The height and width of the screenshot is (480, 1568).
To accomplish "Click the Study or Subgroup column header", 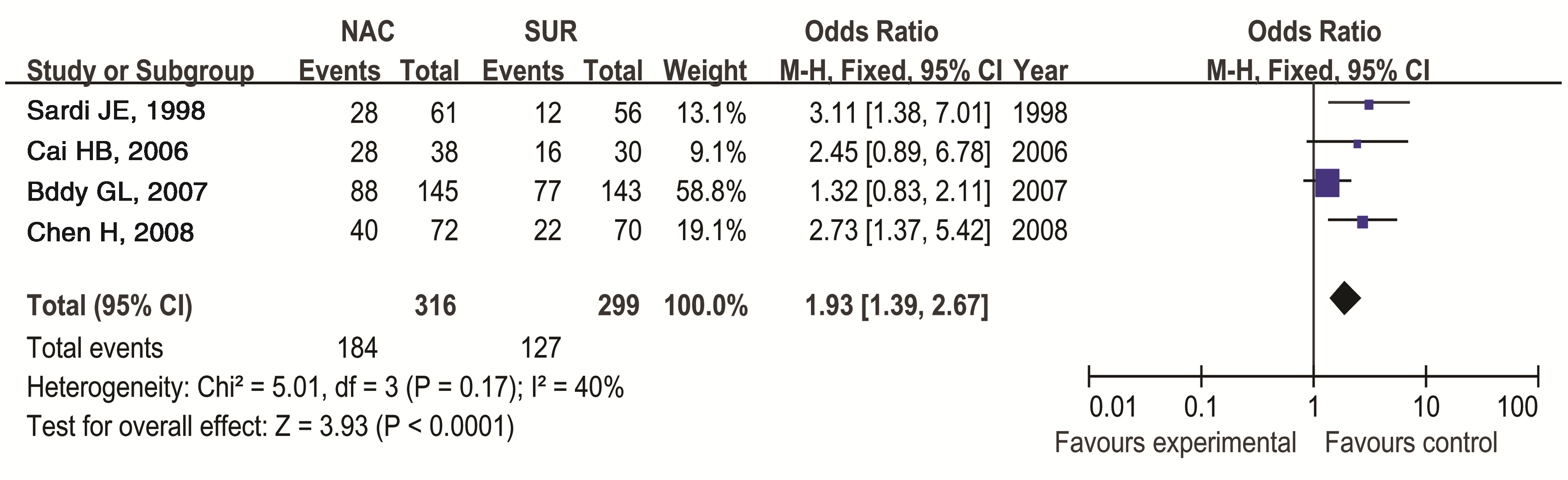I will (141, 71).
